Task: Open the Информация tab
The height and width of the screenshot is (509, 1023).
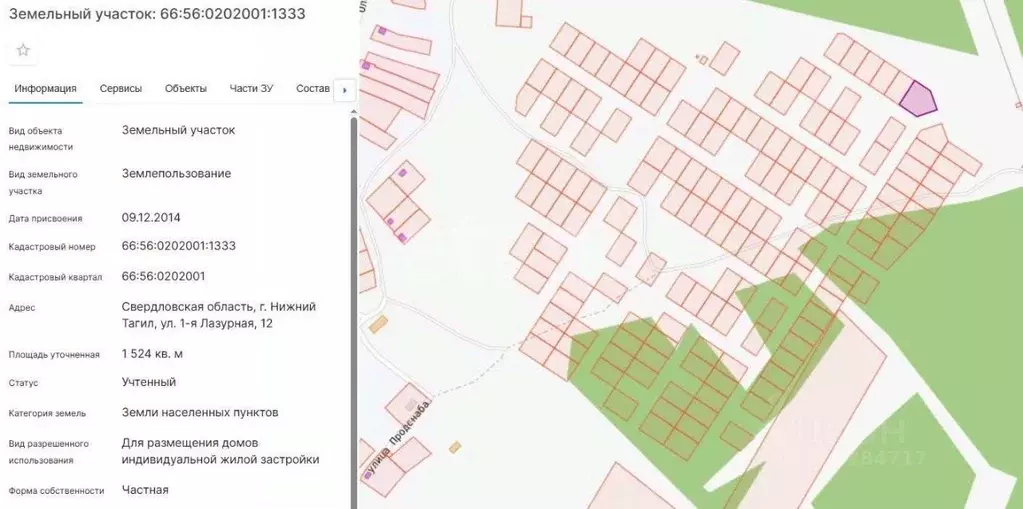Action: pyautogui.click(x=45, y=88)
